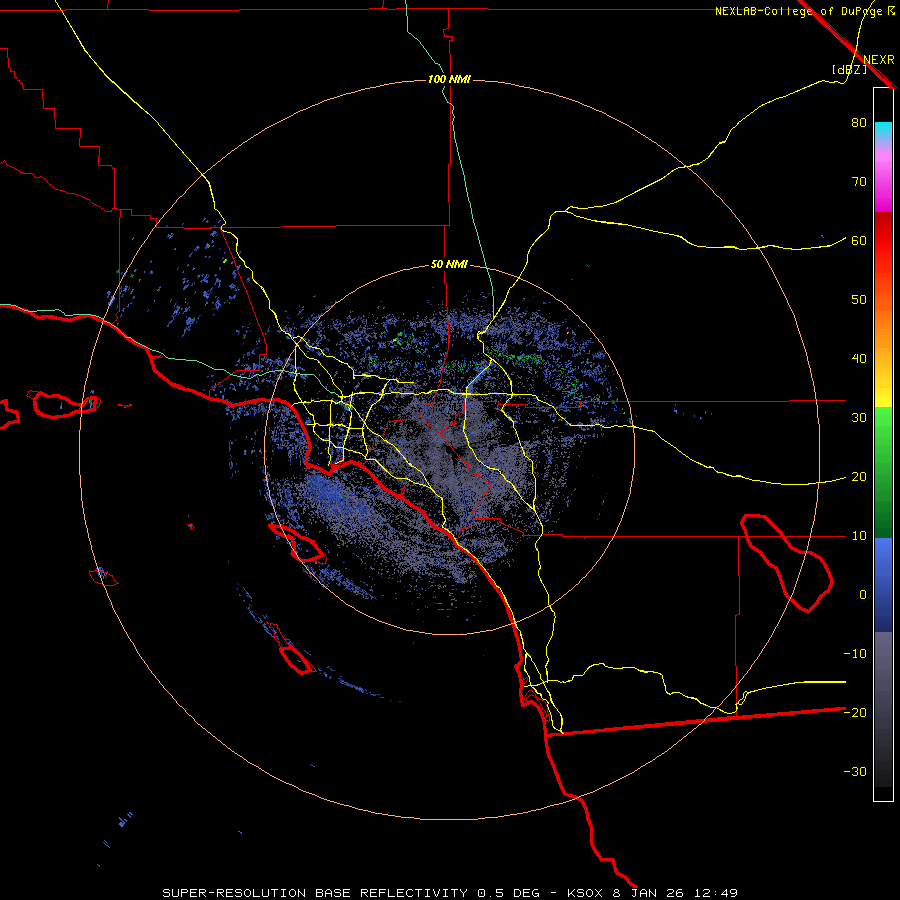This screenshot has height=900, width=900.
Task: Click the 80 value on the dBZ scale
Action: click(x=859, y=123)
